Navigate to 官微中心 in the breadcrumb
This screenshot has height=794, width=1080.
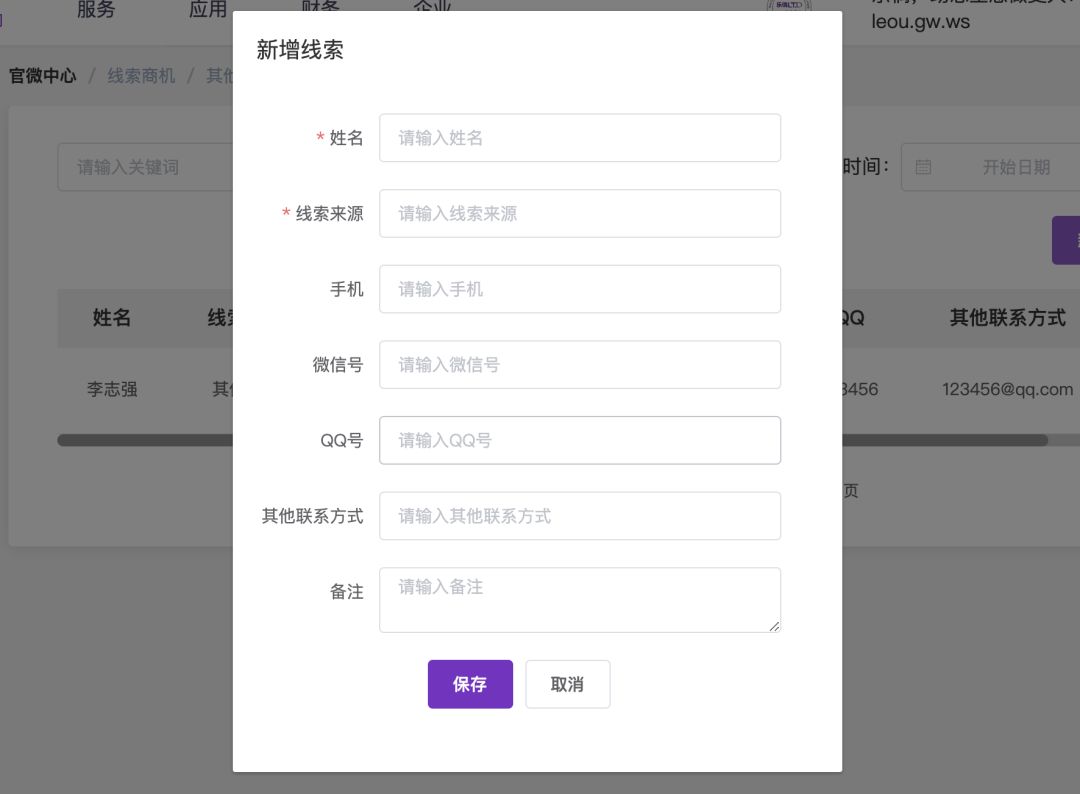pos(43,76)
